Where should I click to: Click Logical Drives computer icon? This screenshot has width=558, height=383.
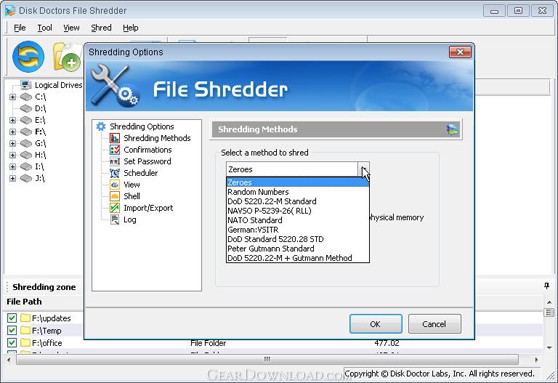pyautogui.click(x=25, y=85)
